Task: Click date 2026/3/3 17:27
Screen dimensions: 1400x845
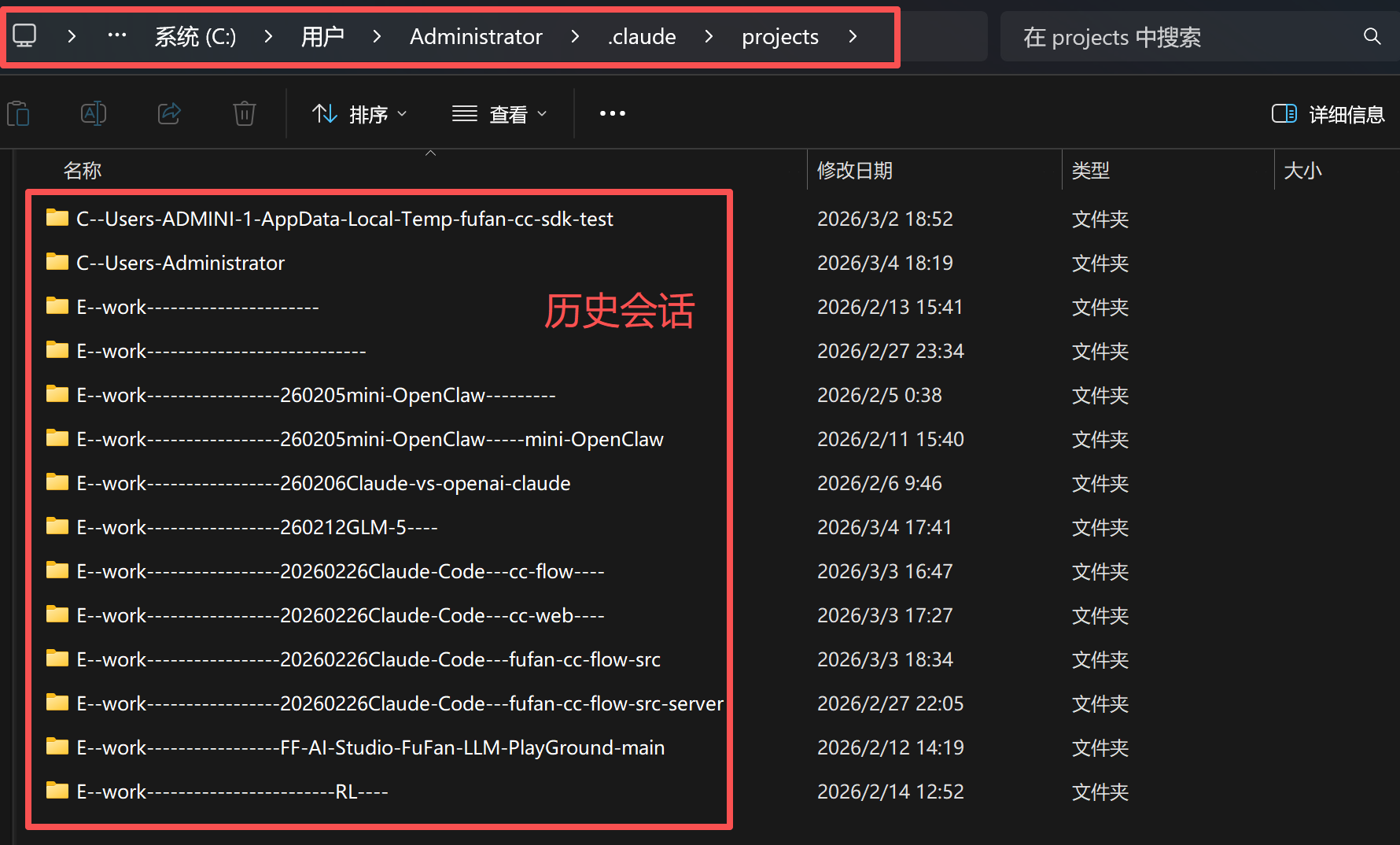Action: point(885,615)
